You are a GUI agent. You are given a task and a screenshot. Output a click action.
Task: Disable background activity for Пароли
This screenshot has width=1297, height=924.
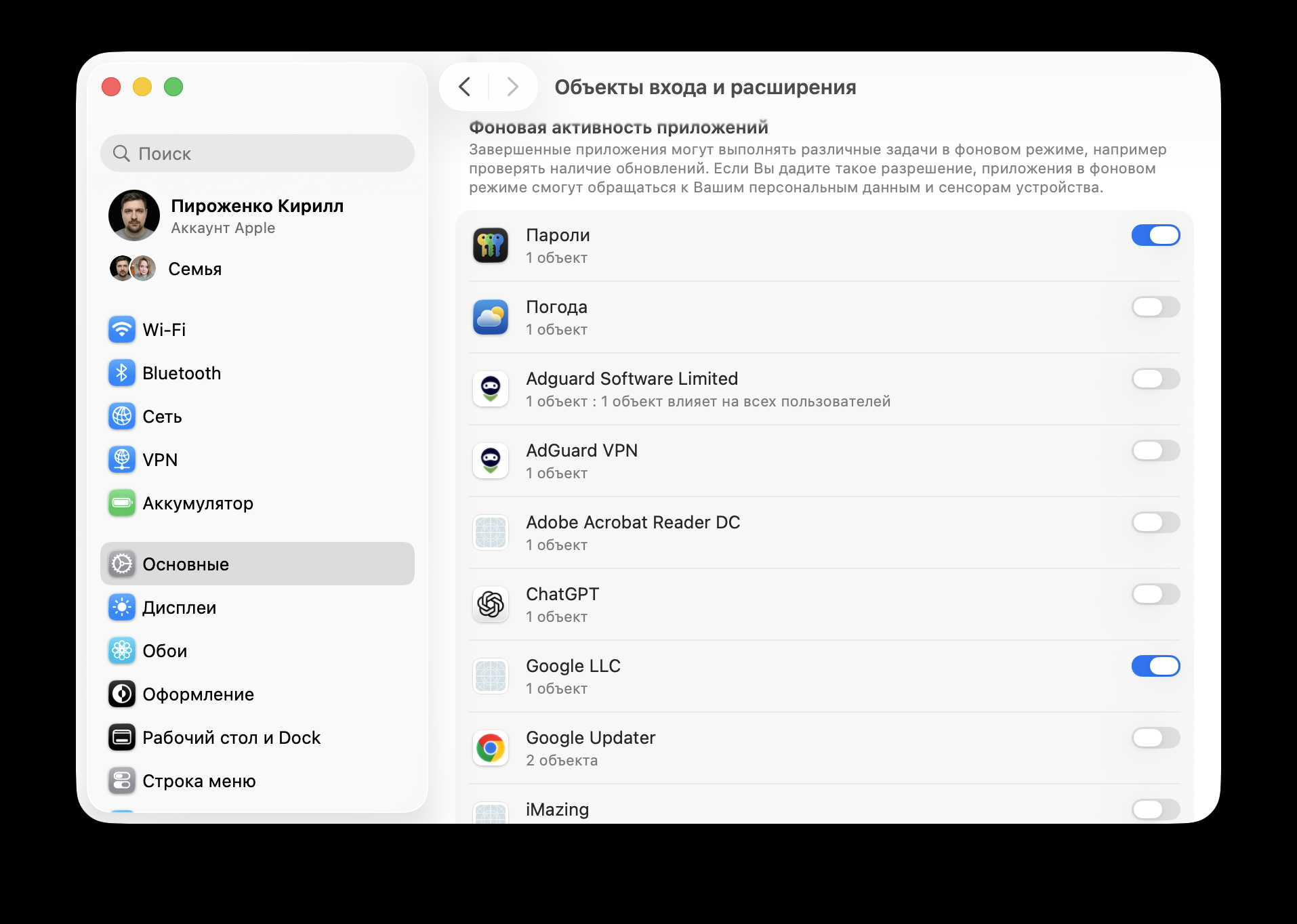point(1155,235)
